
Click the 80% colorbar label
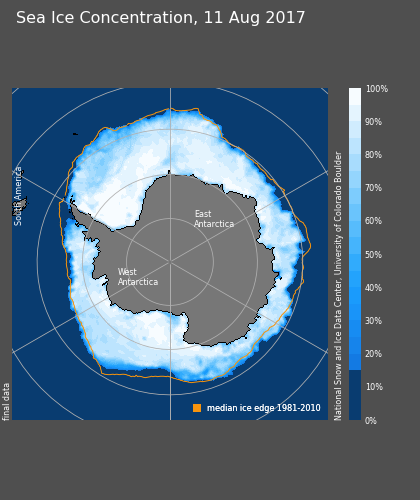373,155
